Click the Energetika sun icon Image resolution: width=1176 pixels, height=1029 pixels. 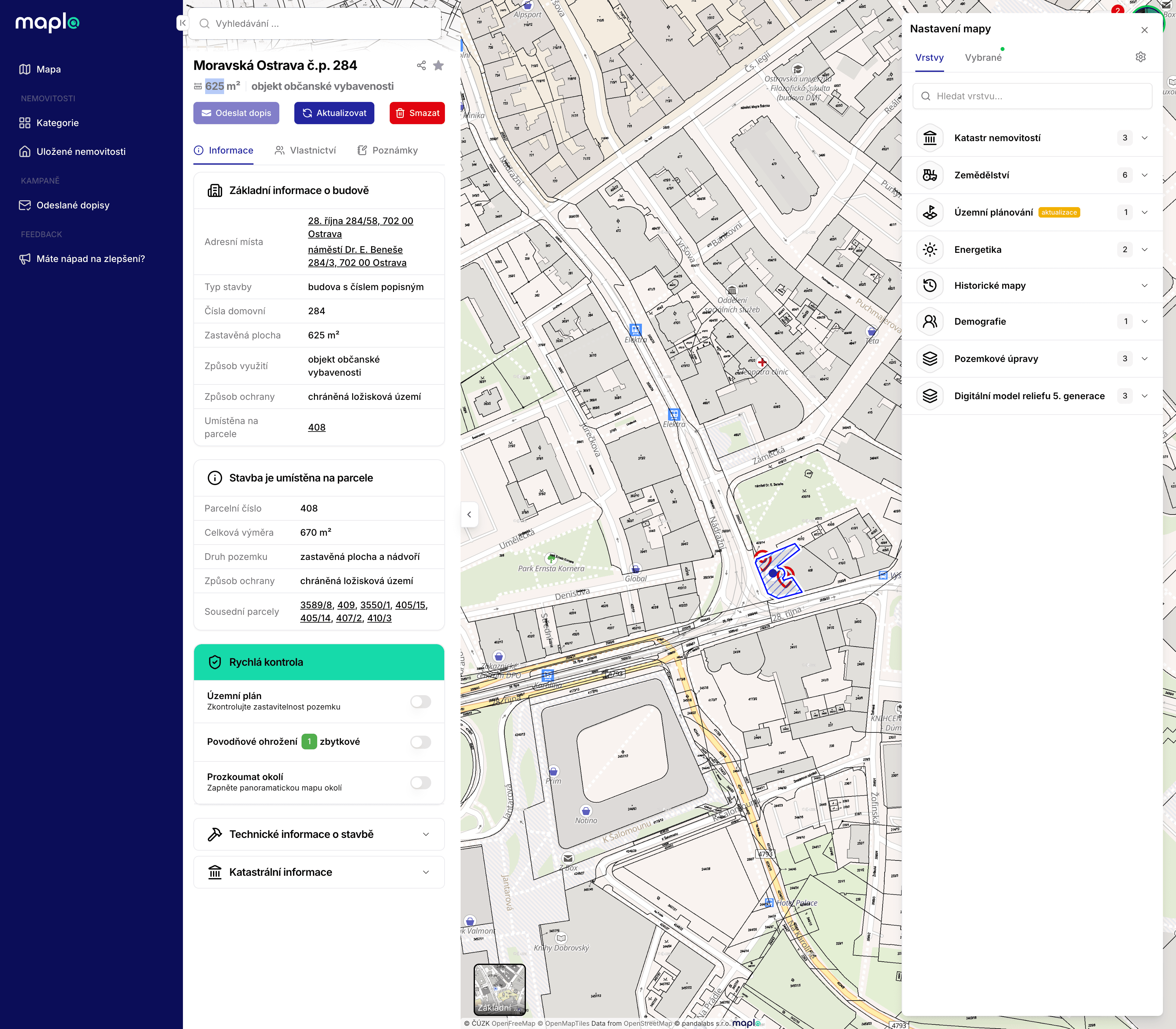point(930,250)
